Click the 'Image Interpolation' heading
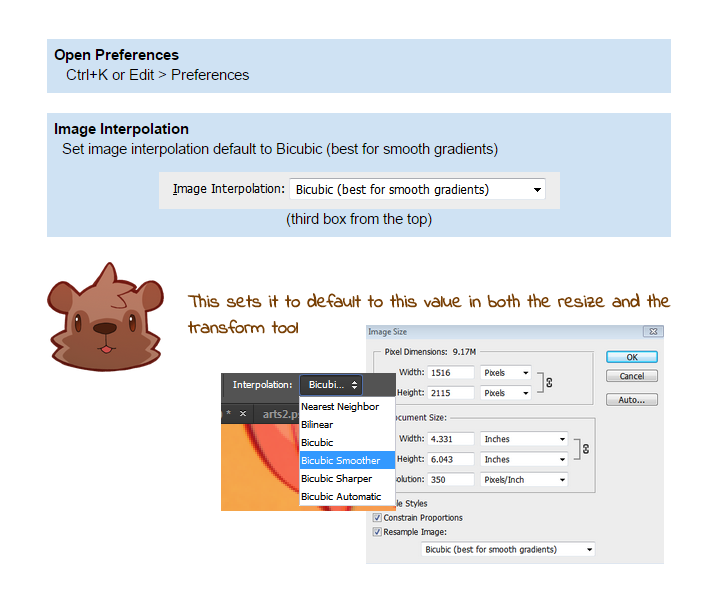Screen dimensions: 716x605 pos(121,129)
